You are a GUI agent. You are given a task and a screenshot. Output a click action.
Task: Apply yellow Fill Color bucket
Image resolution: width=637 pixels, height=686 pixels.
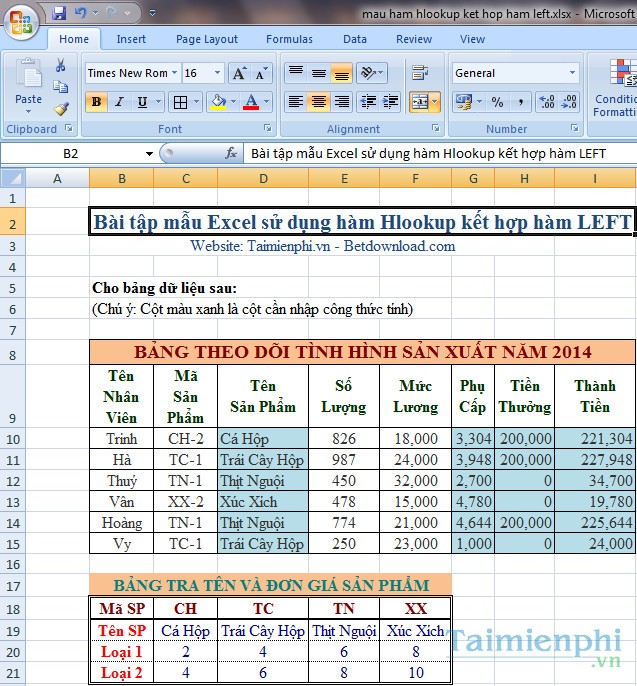coord(218,102)
